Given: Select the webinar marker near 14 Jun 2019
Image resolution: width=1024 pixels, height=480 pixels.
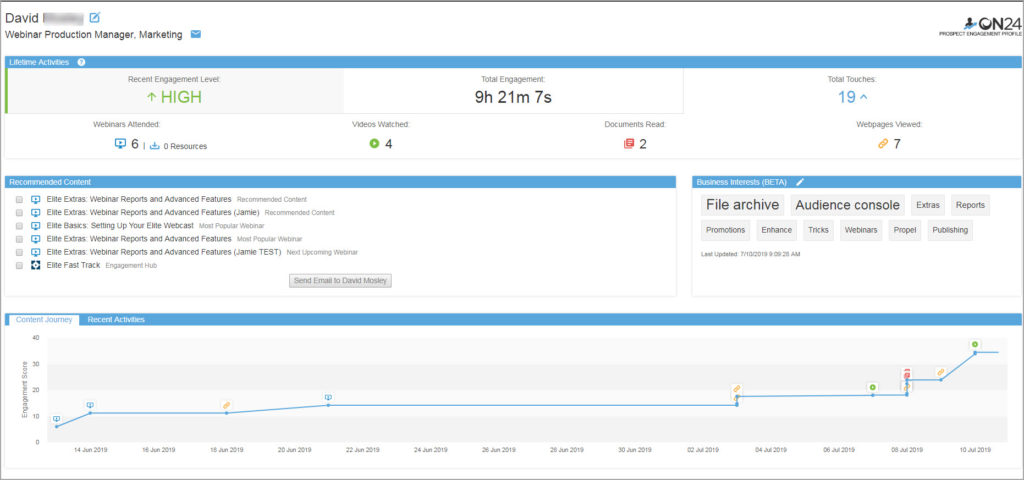Looking at the screenshot, I should pos(90,405).
